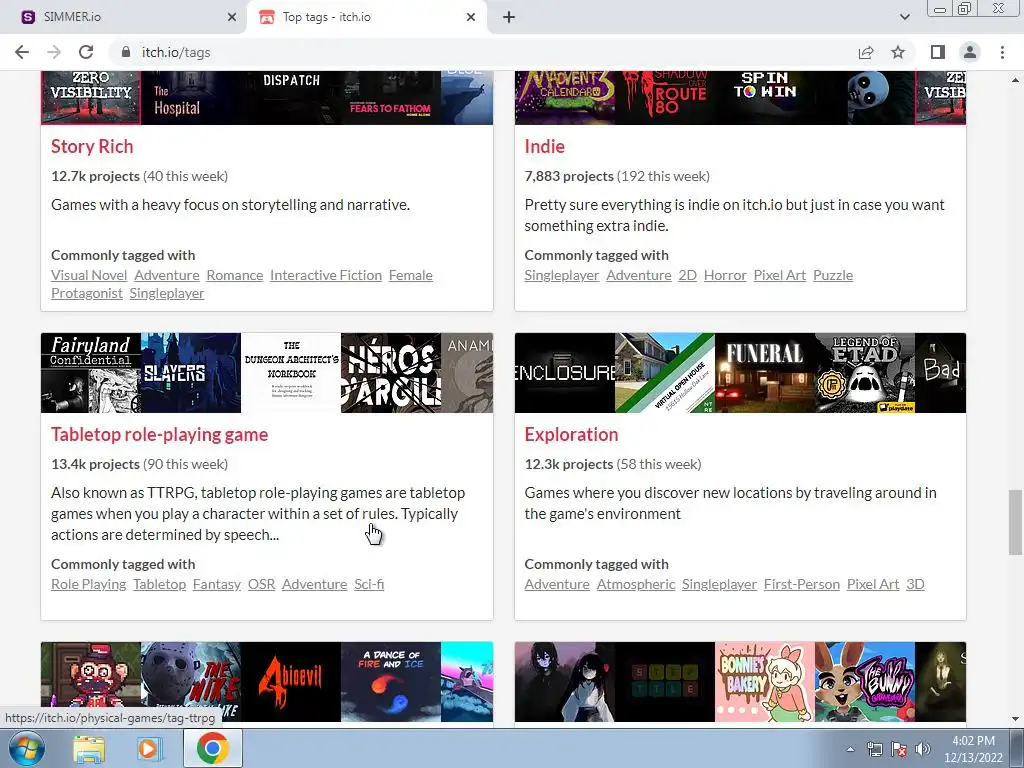Open the Slayers game thumbnail
Image resolution: width=1024 pixels, height=768 pixels.
point(191,373)
